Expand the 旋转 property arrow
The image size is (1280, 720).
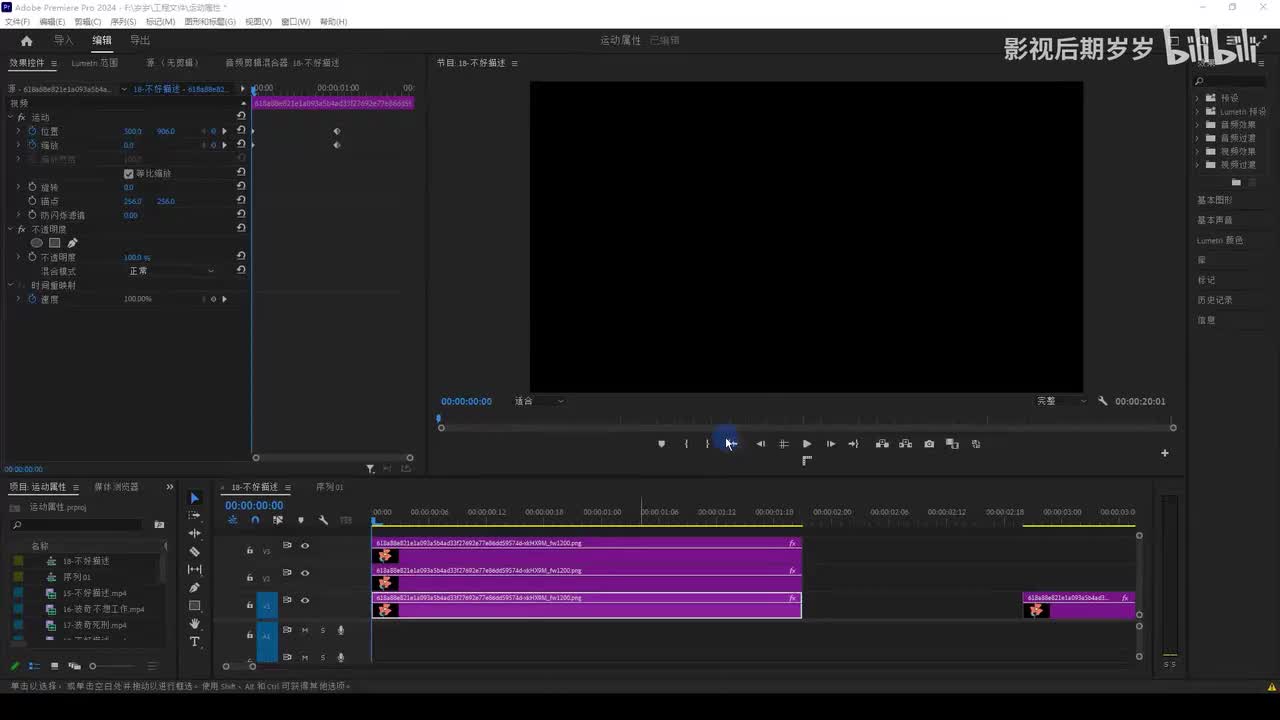coord(18,187)
